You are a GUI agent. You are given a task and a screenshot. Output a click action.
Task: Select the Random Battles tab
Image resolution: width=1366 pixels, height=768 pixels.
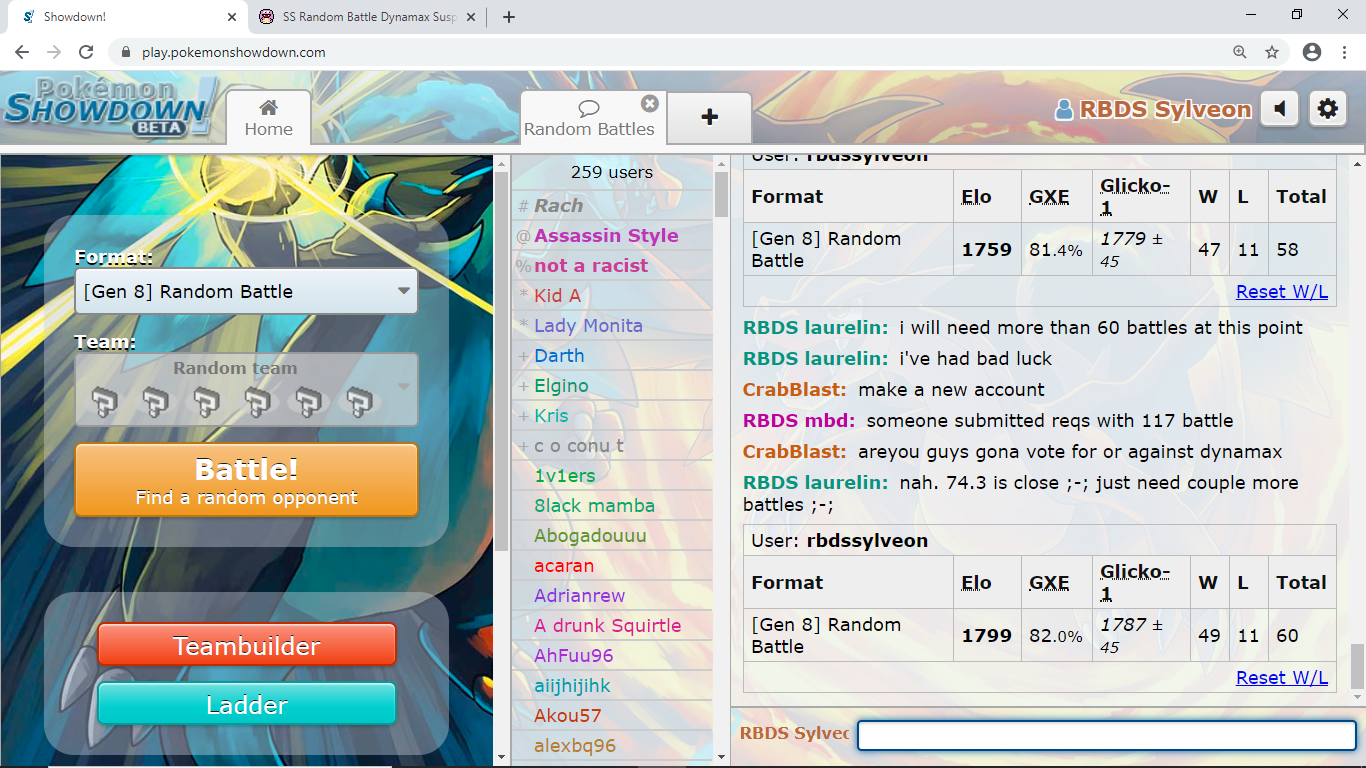click(x=589, y=119)
